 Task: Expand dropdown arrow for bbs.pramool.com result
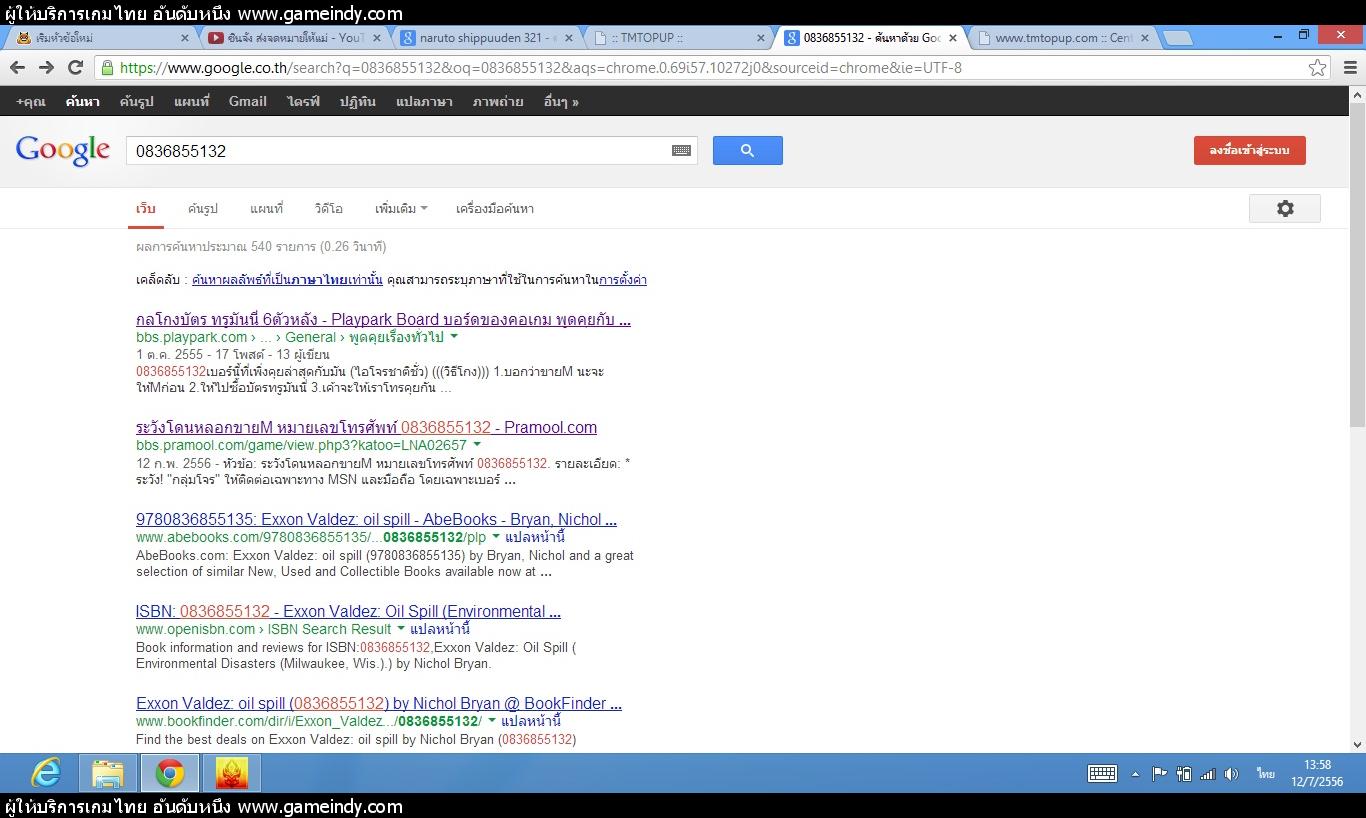click(477, 445)
